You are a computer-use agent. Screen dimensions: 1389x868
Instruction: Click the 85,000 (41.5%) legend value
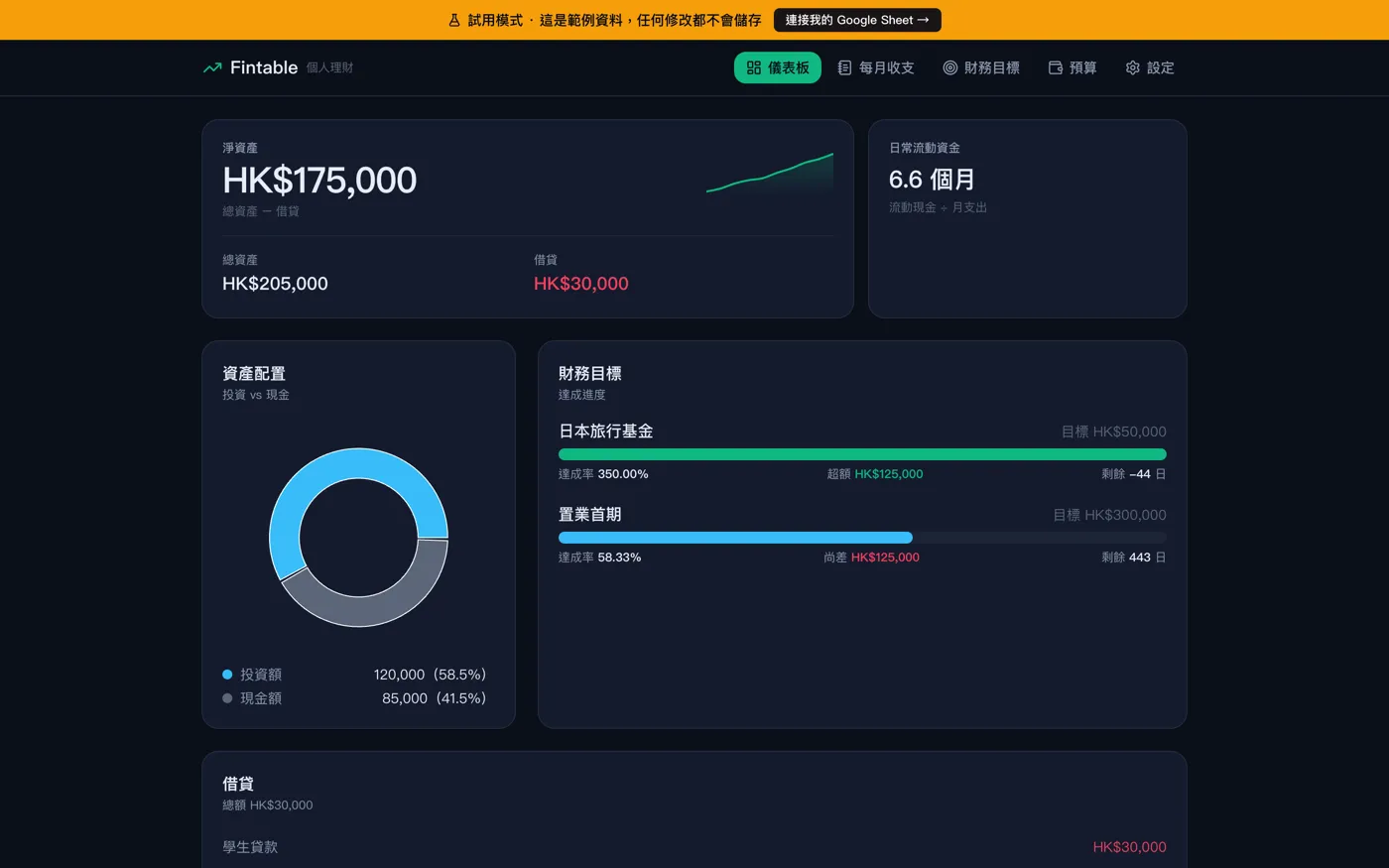435,698
